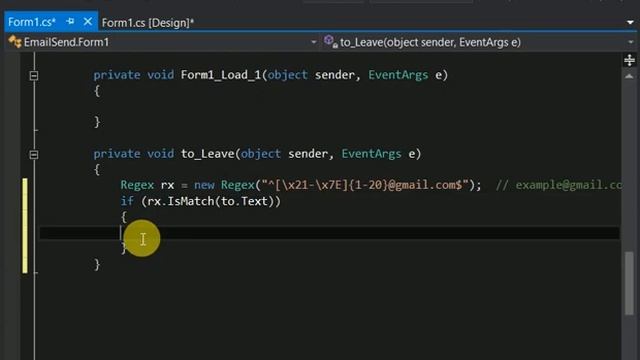
Task: Switch to the Form1.cs code tab
Action: pyautogui.click(x=32, y=22)
